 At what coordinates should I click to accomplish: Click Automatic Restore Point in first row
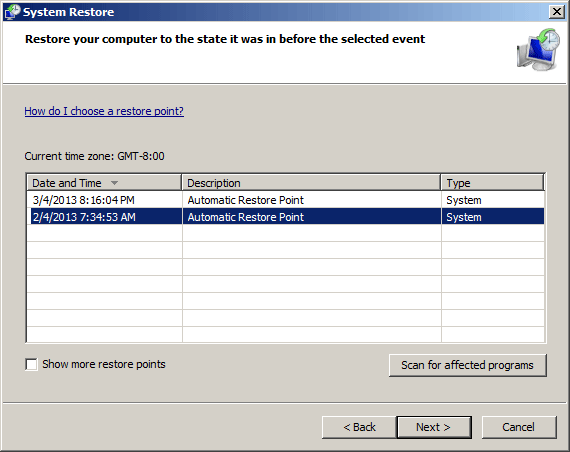click(x=245, y=200)
